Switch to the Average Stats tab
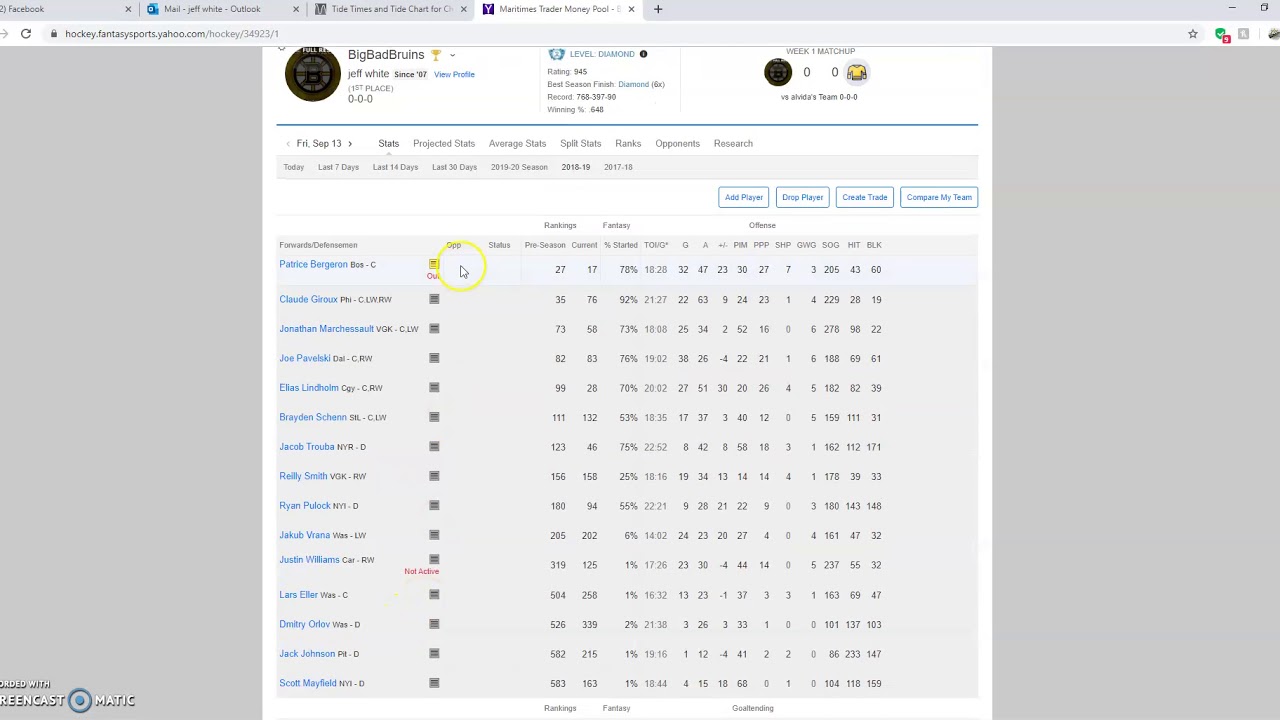 click(x=517, y=143)
